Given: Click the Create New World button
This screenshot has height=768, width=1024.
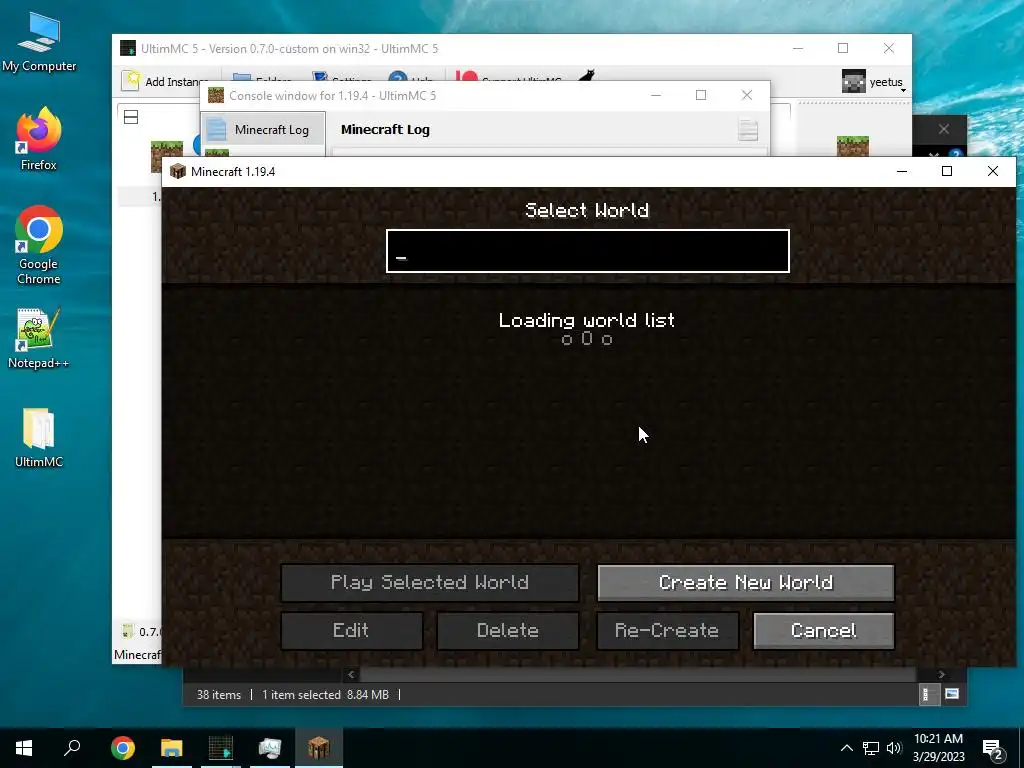Looking at the screenshot, I should point(745,583).
